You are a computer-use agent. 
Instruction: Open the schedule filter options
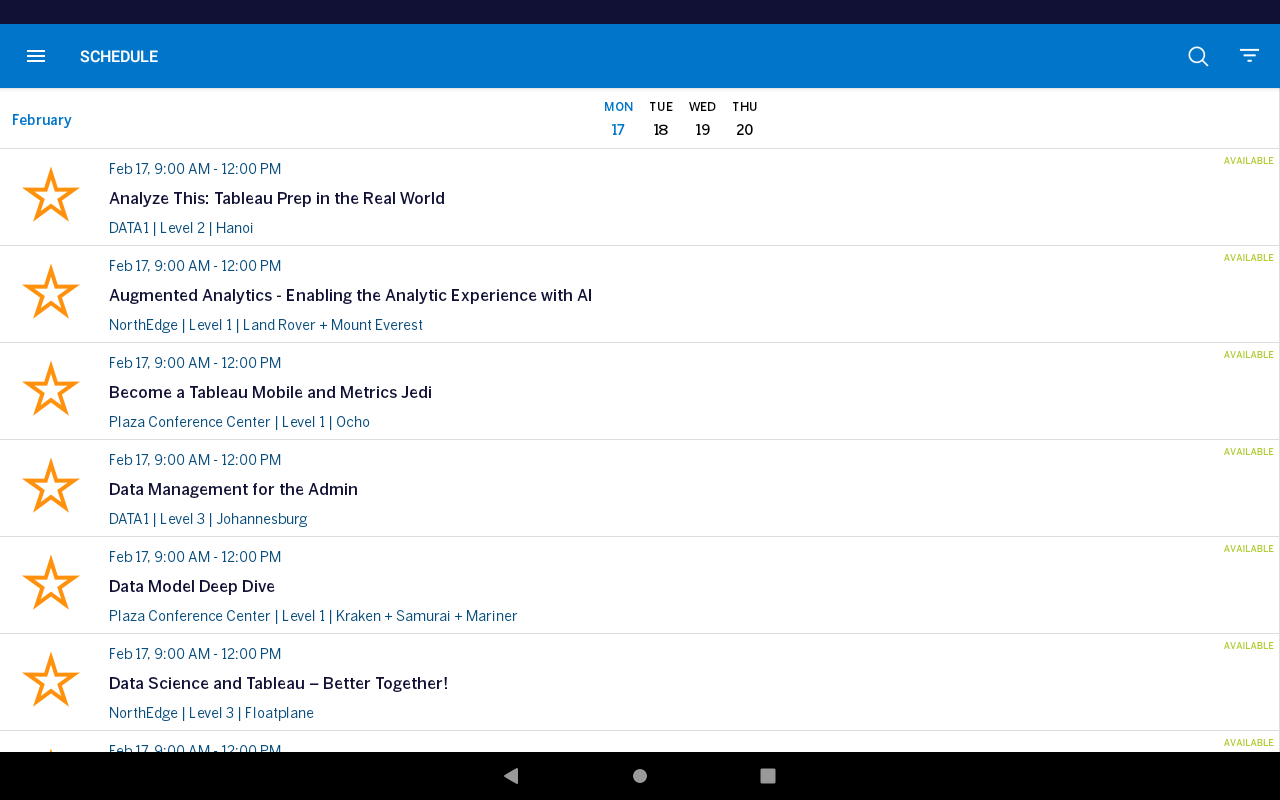point(1249,56)
